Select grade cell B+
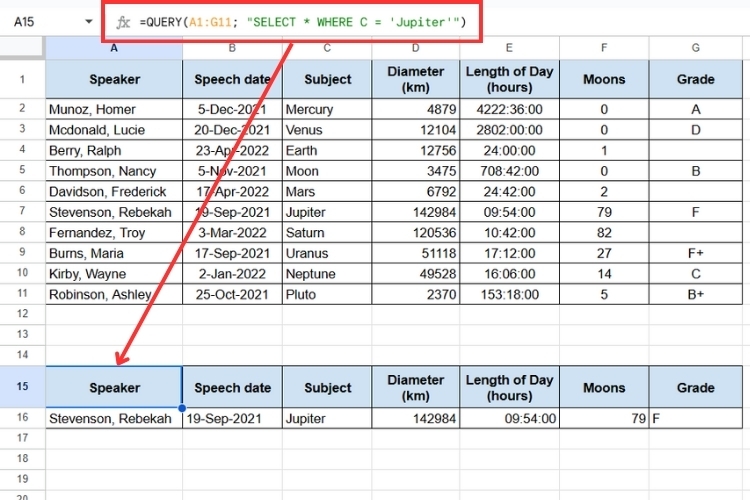The image size is (750, 500). (x=696, y=294)
